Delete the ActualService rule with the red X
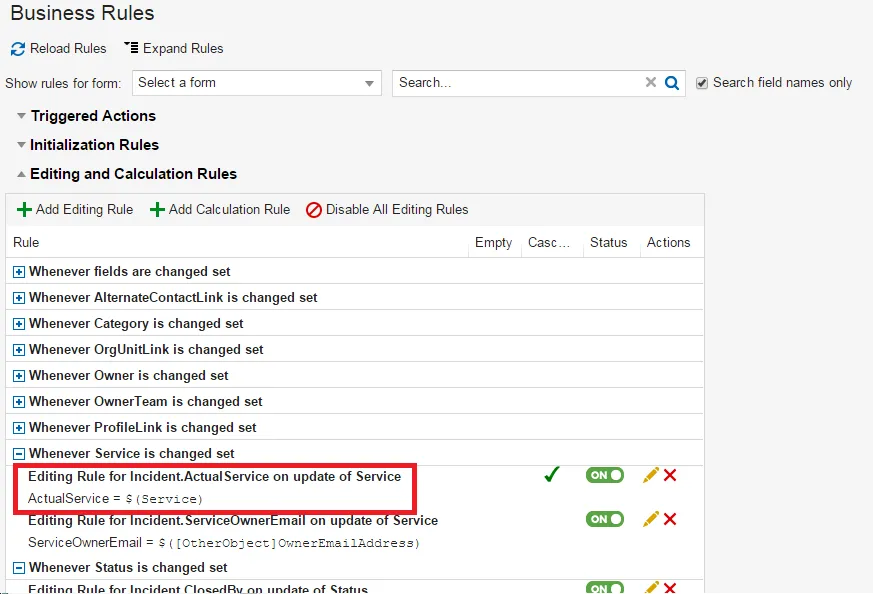Viewport: 873px width, 594px height. [670, 475]
